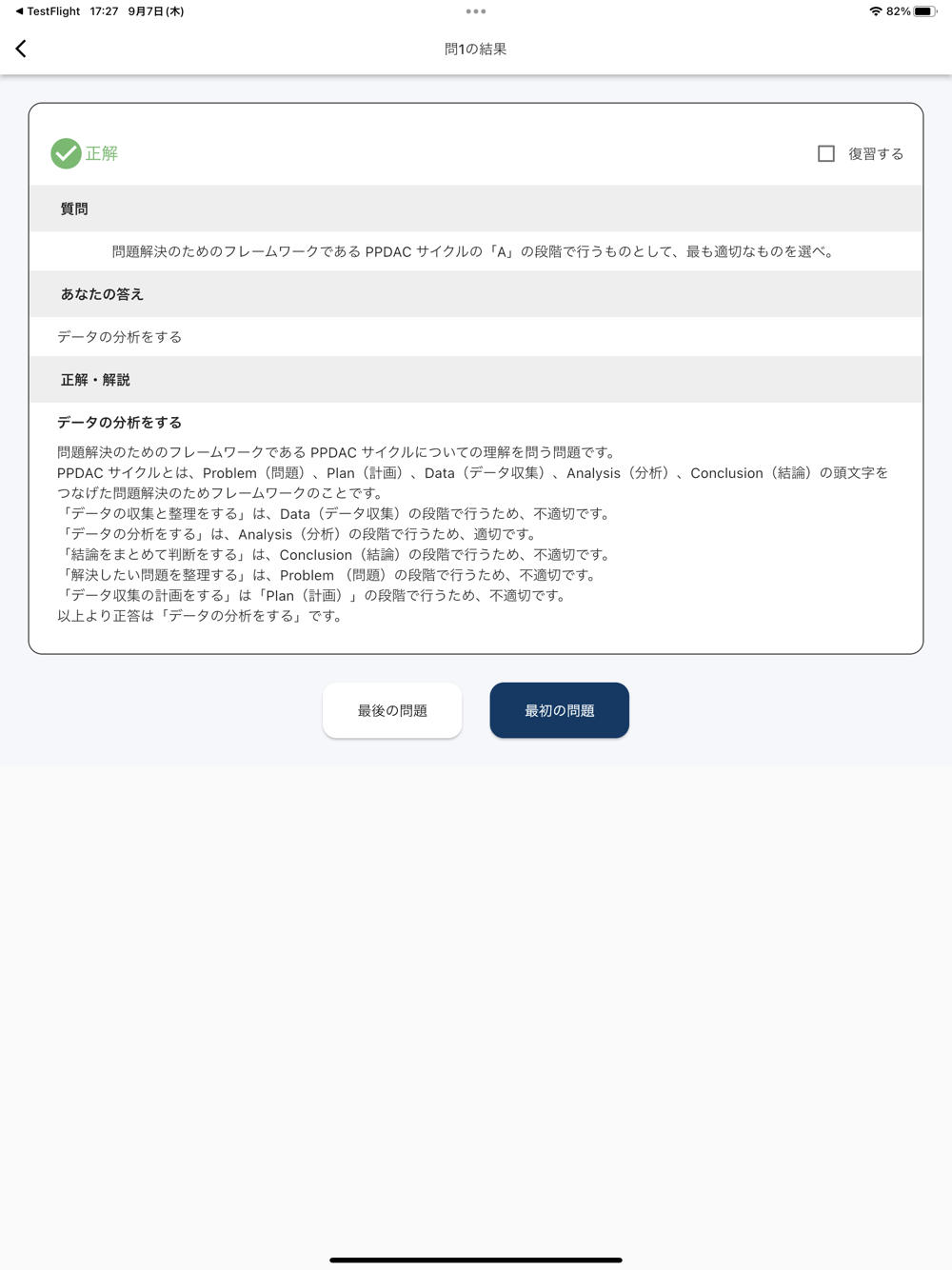Tap the Wi-Fi status icon
This screenshot has height=1270, width=952.
876,11
